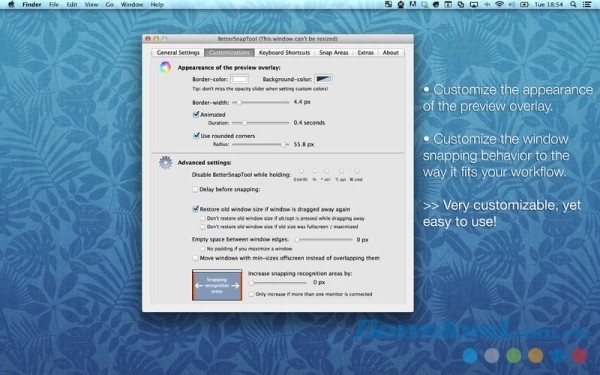Click the battery status icon
Screen dimensions: 600x375
pos(524,5)
